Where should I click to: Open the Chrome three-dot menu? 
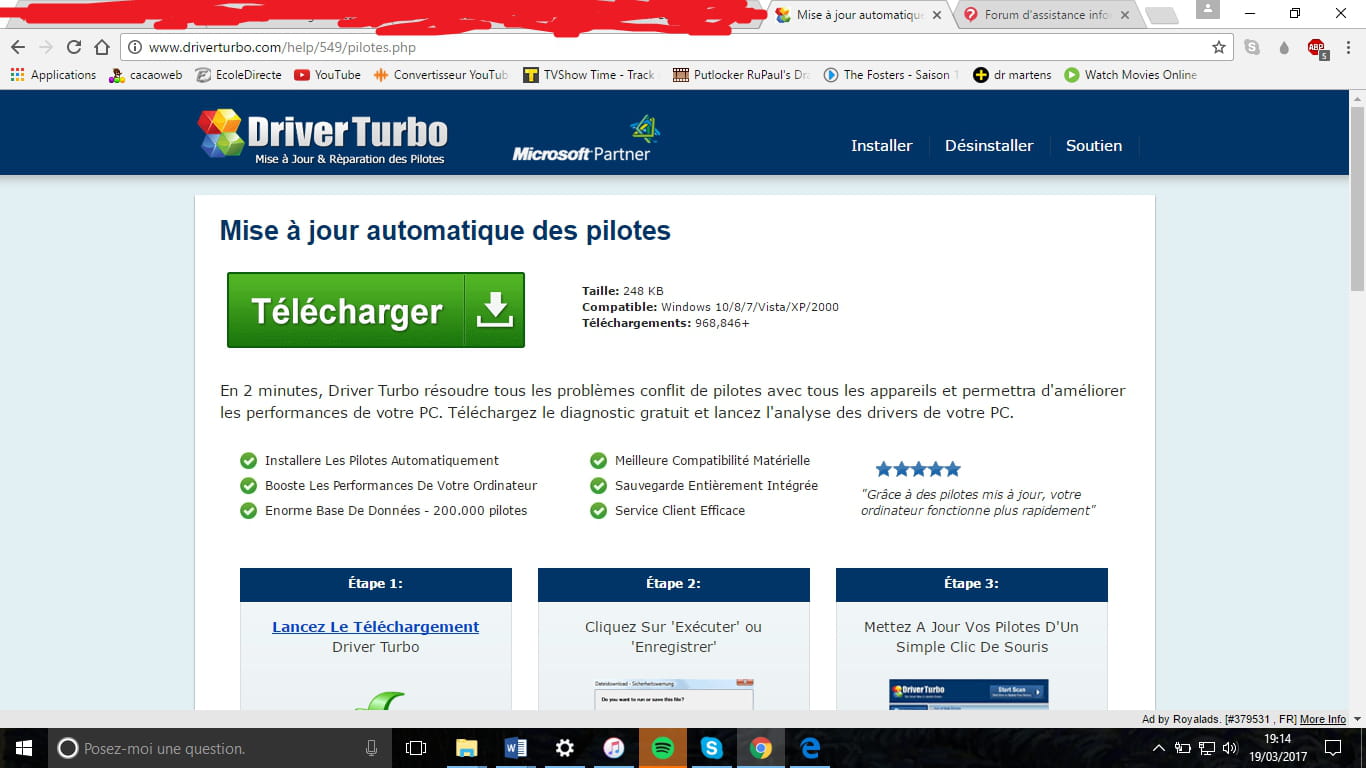(1349, 47)
